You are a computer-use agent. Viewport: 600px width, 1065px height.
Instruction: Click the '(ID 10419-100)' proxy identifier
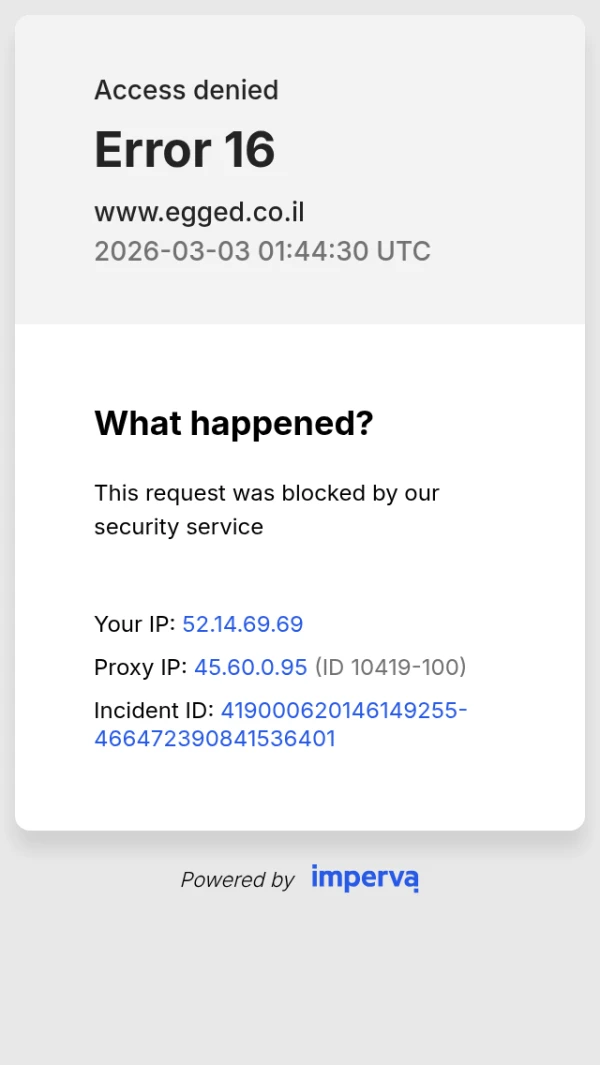point(390,667)
